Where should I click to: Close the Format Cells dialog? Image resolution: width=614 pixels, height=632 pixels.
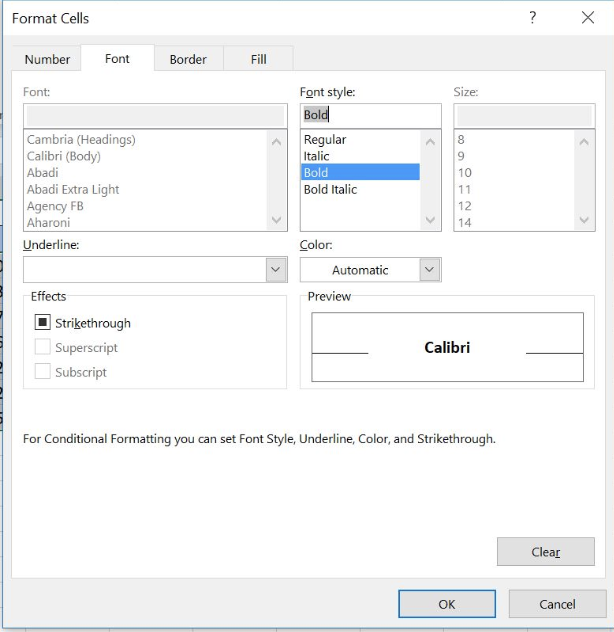click(588, 18)
